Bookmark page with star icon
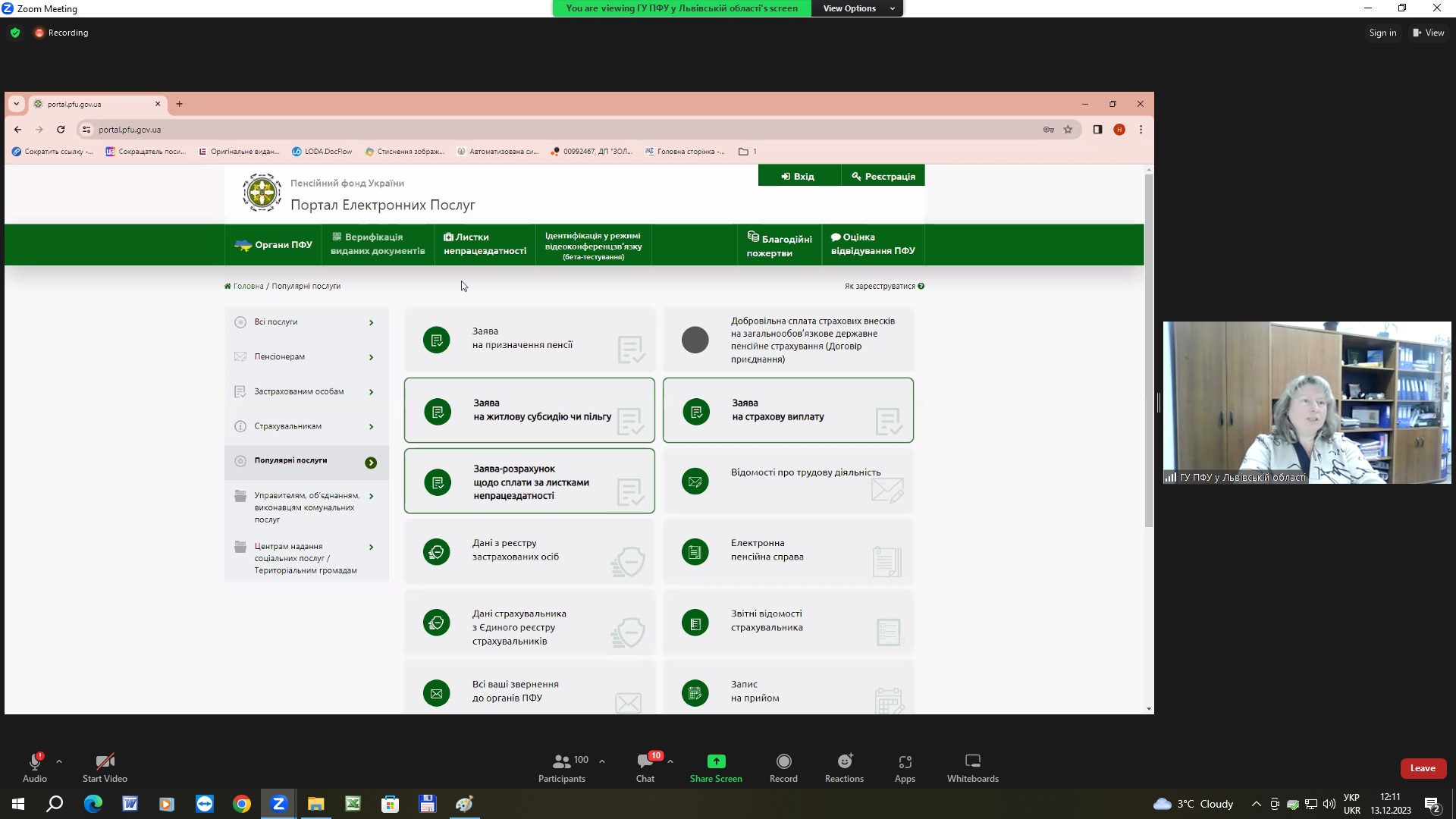Screen dimensions: 1456x819 tap(1068, 130)
